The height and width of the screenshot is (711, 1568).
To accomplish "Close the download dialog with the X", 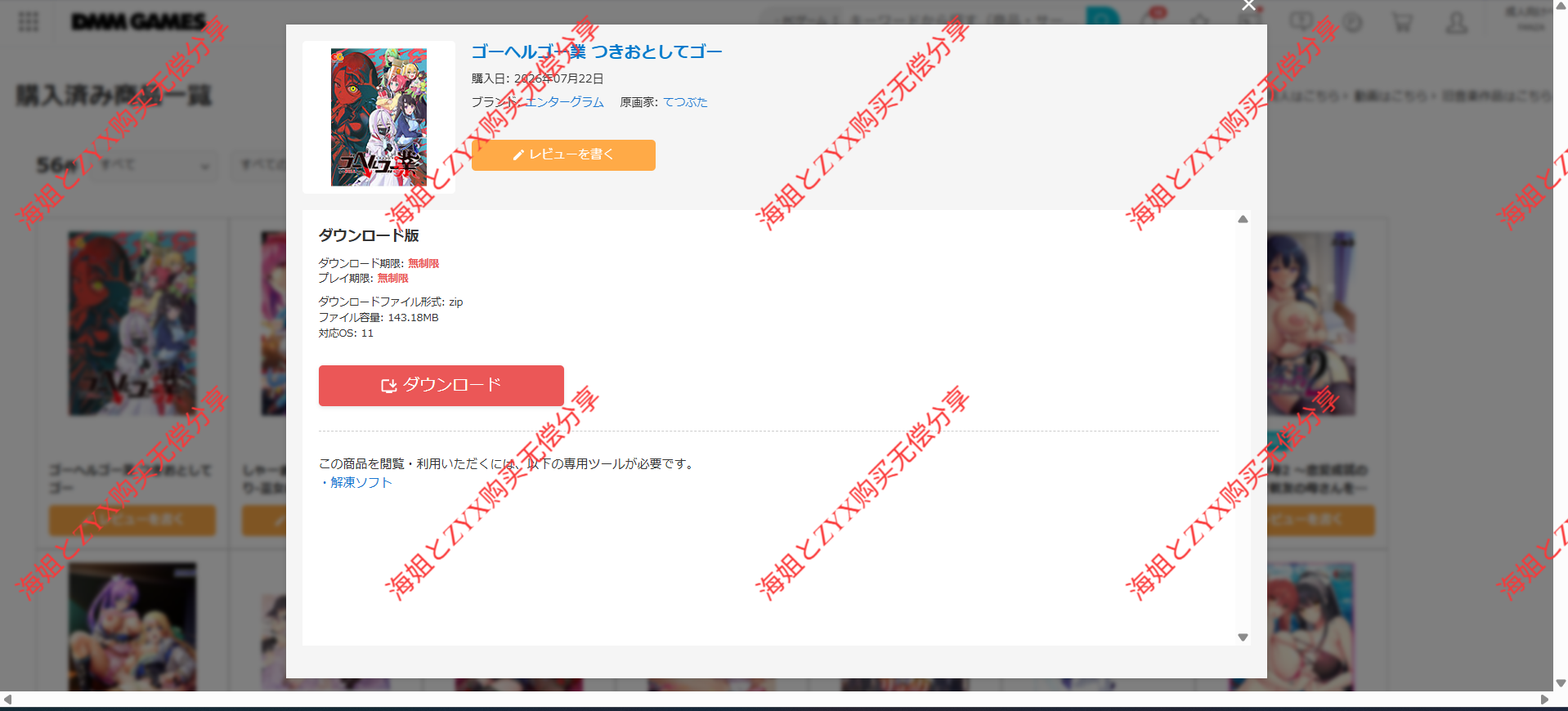I will pos(1248,7).
